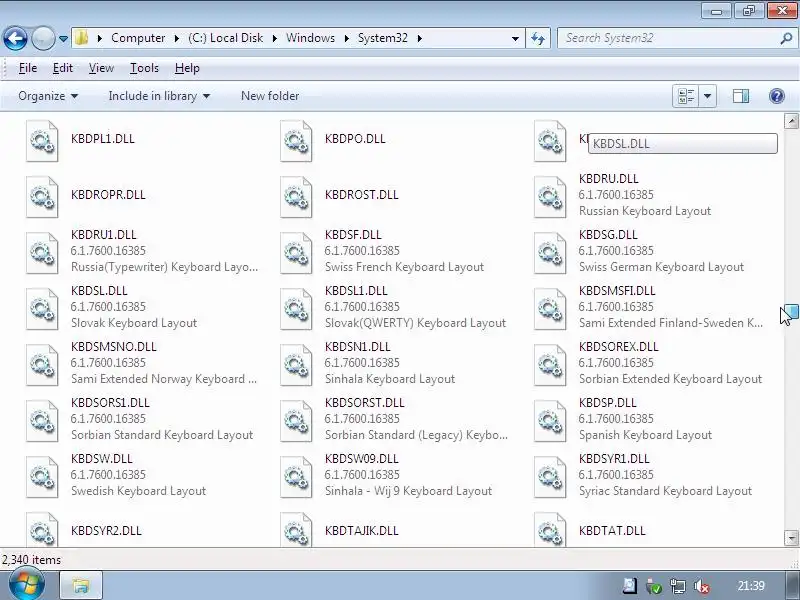Click the scroll up arrow of file list
This screenshot has height=600, width=800.
coord(791,121)
